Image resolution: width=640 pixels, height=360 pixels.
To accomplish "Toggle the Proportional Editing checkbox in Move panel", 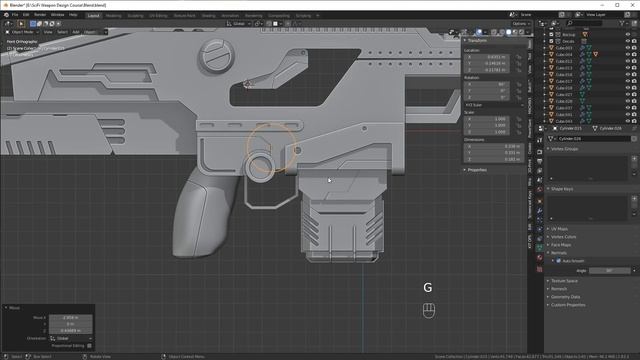I will (89, 346).
